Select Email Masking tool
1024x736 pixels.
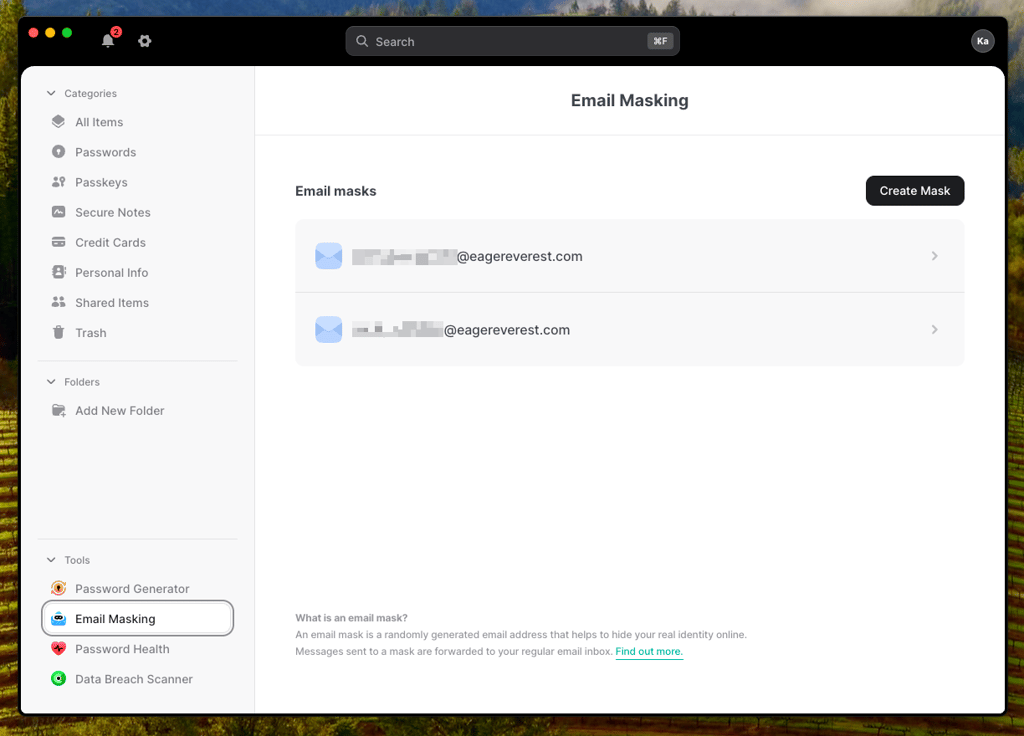coord(137,618)
